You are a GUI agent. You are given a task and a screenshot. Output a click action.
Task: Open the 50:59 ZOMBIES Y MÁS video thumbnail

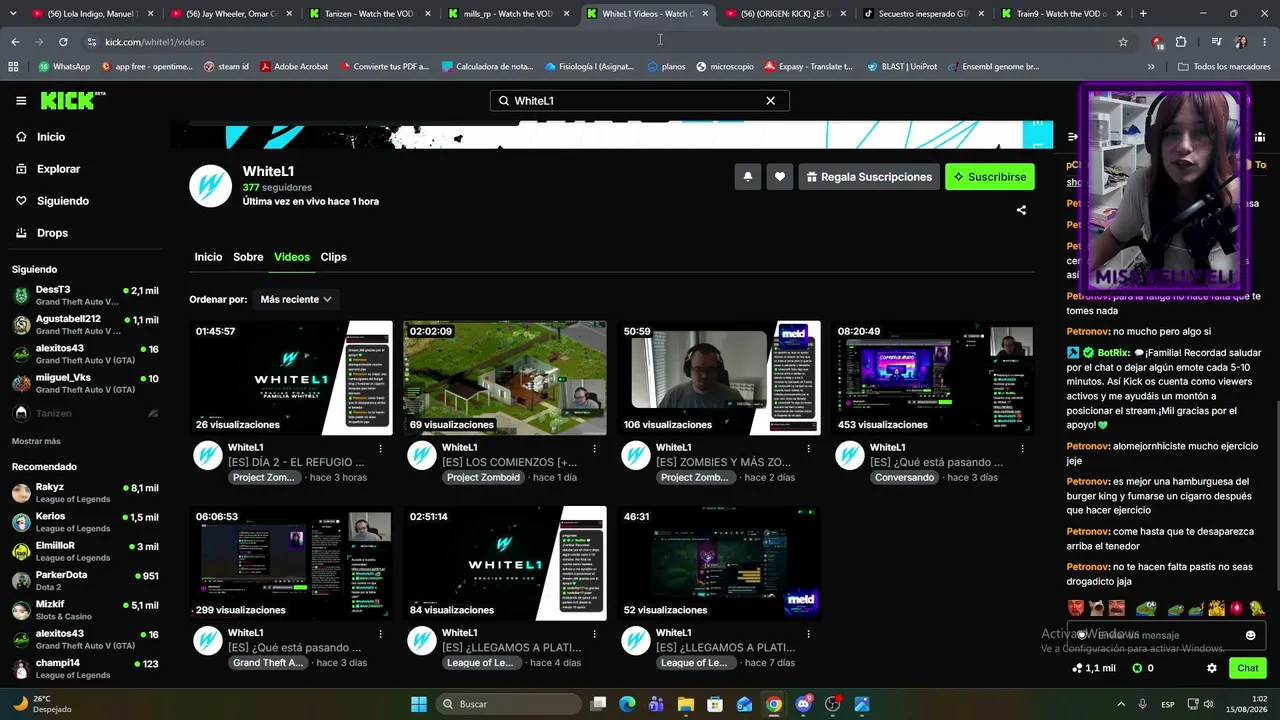tap(719, 378)
